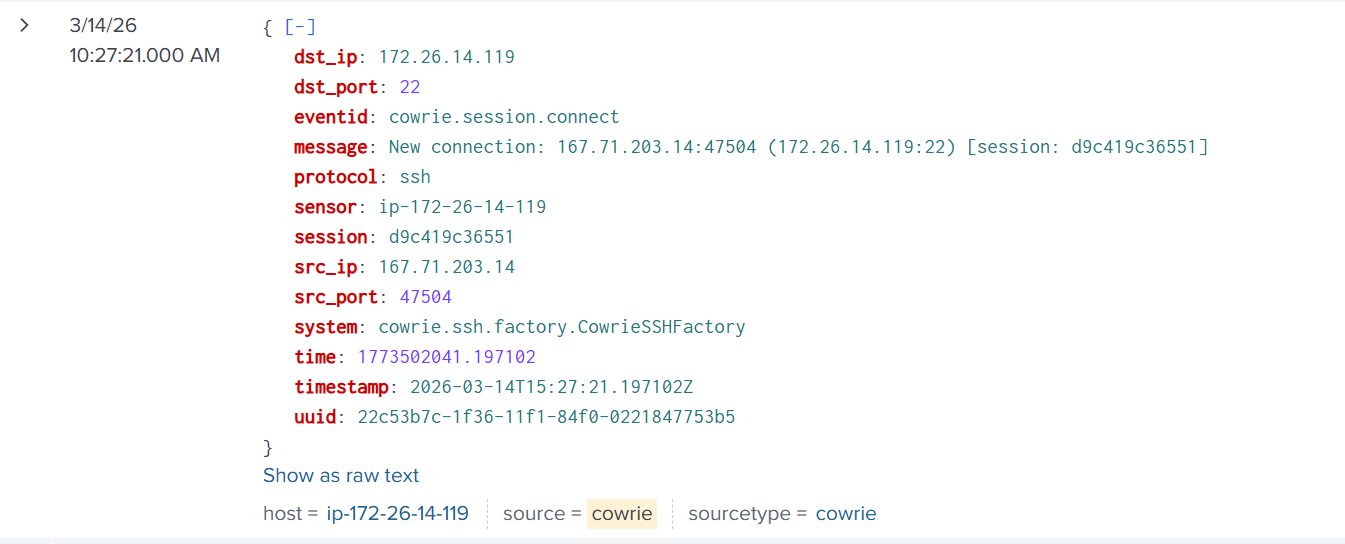Select sensor value ip-172-26-14-119
1345x544 pixels.
pyautogui.click(x=462, y=207)
